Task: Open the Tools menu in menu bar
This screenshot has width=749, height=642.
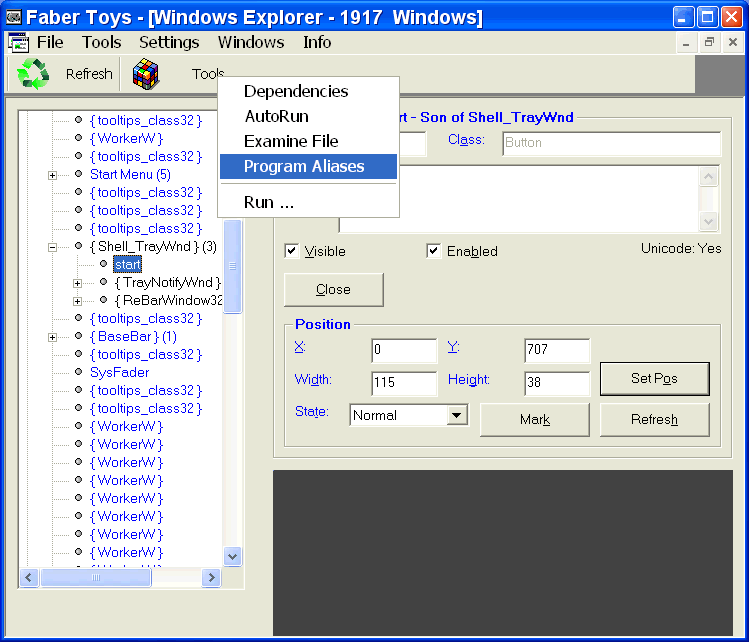Action: [x=101, y=43]
